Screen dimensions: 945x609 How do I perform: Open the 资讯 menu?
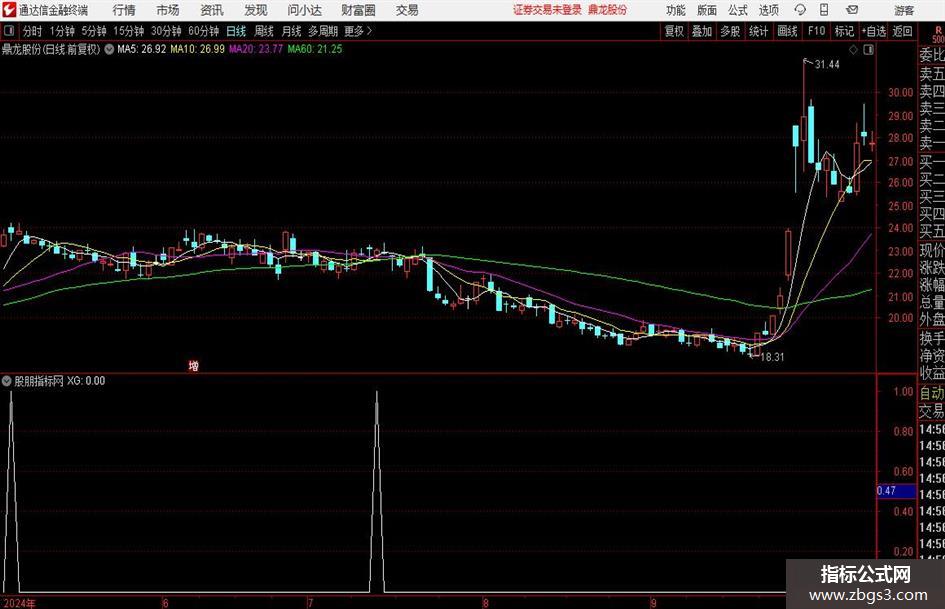pyautogui.click(x=212, y=10)
